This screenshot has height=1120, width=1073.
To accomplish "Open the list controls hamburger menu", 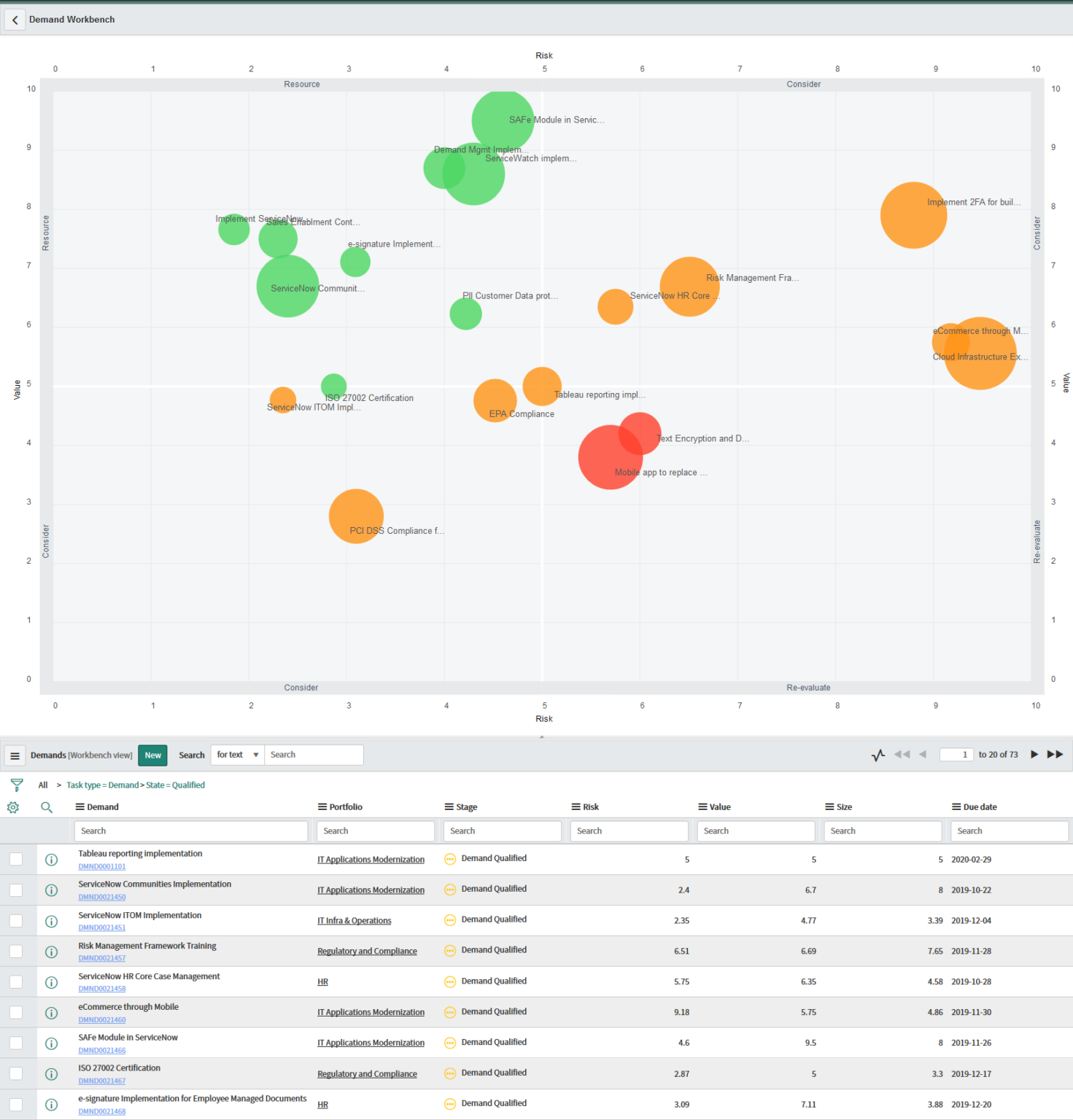I will tap(15, 755).
